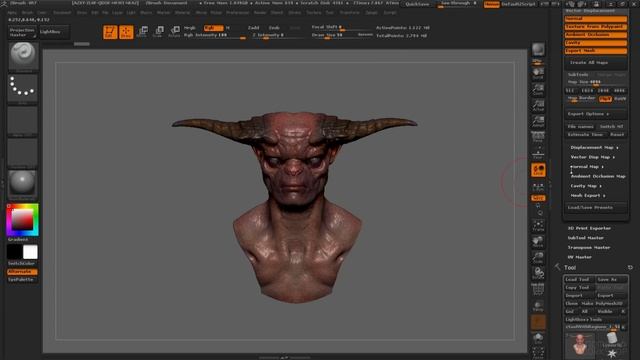Click the Scale view icon in right shelf
Viewport: 640px width, 360px height.
click(538, 258)
